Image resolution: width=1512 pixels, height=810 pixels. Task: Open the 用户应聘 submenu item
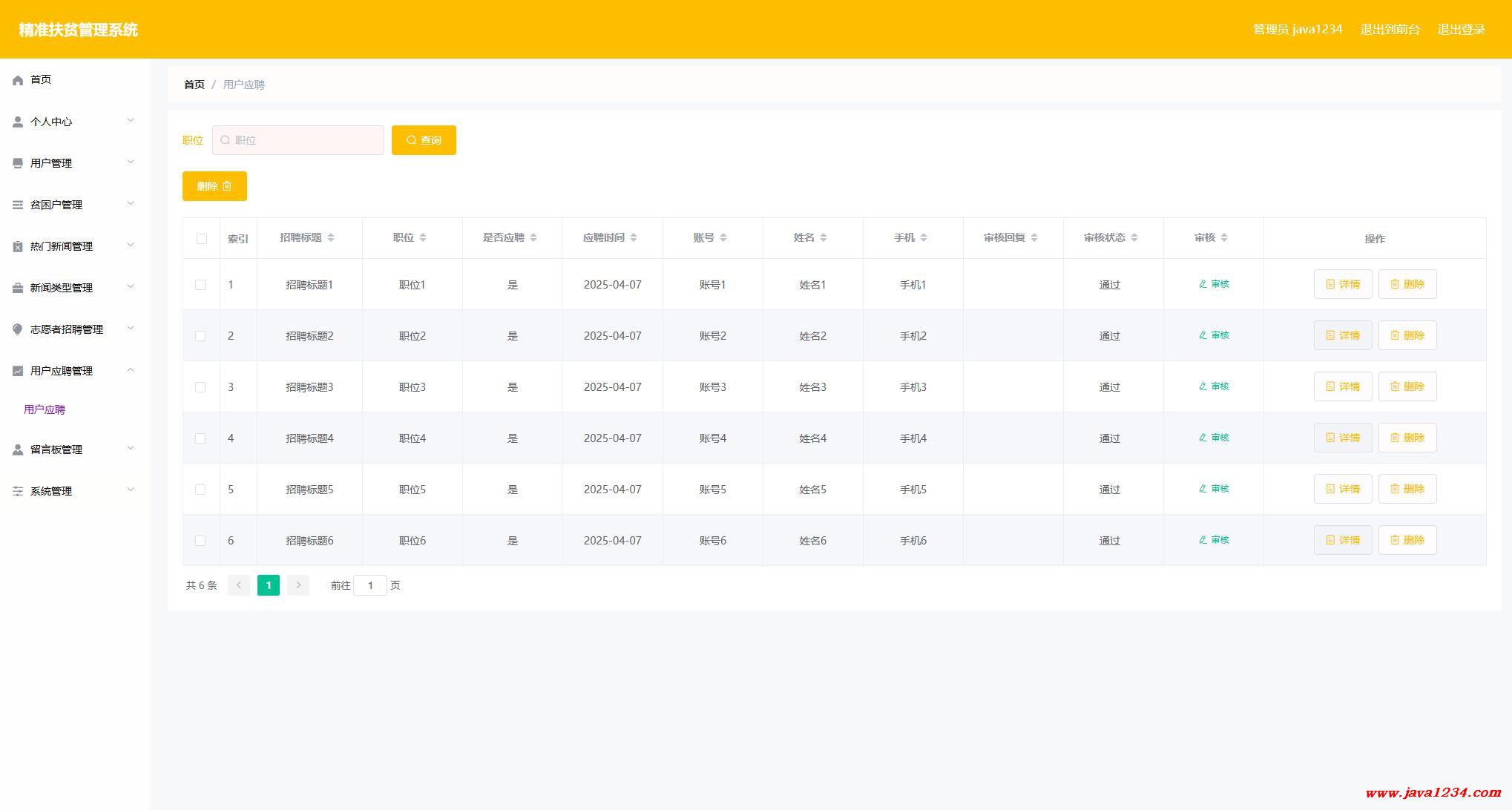pos(45,409)
